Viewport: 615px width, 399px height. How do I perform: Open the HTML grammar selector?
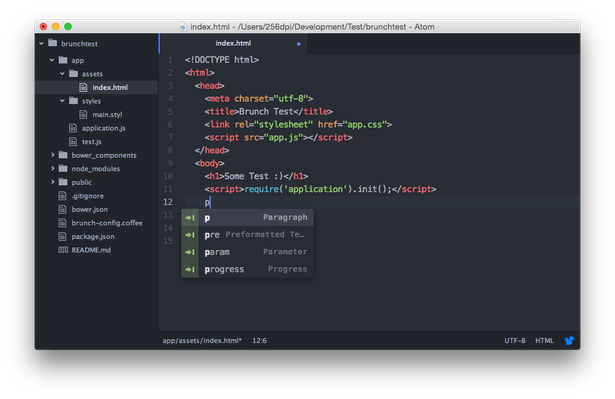pos(544,341)
